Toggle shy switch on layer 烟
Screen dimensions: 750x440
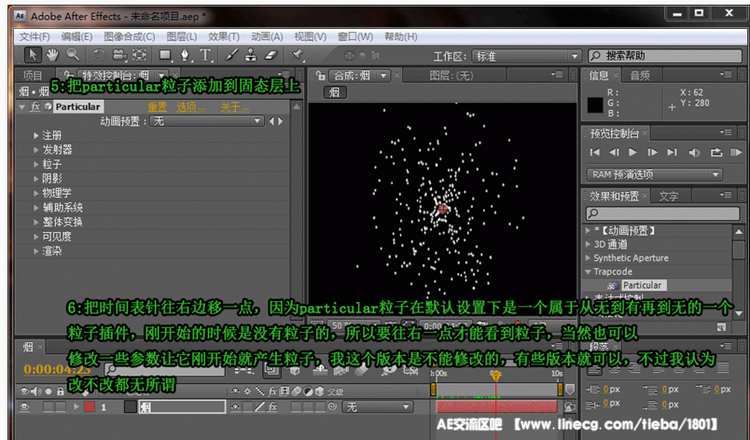(x=235, y=407)
